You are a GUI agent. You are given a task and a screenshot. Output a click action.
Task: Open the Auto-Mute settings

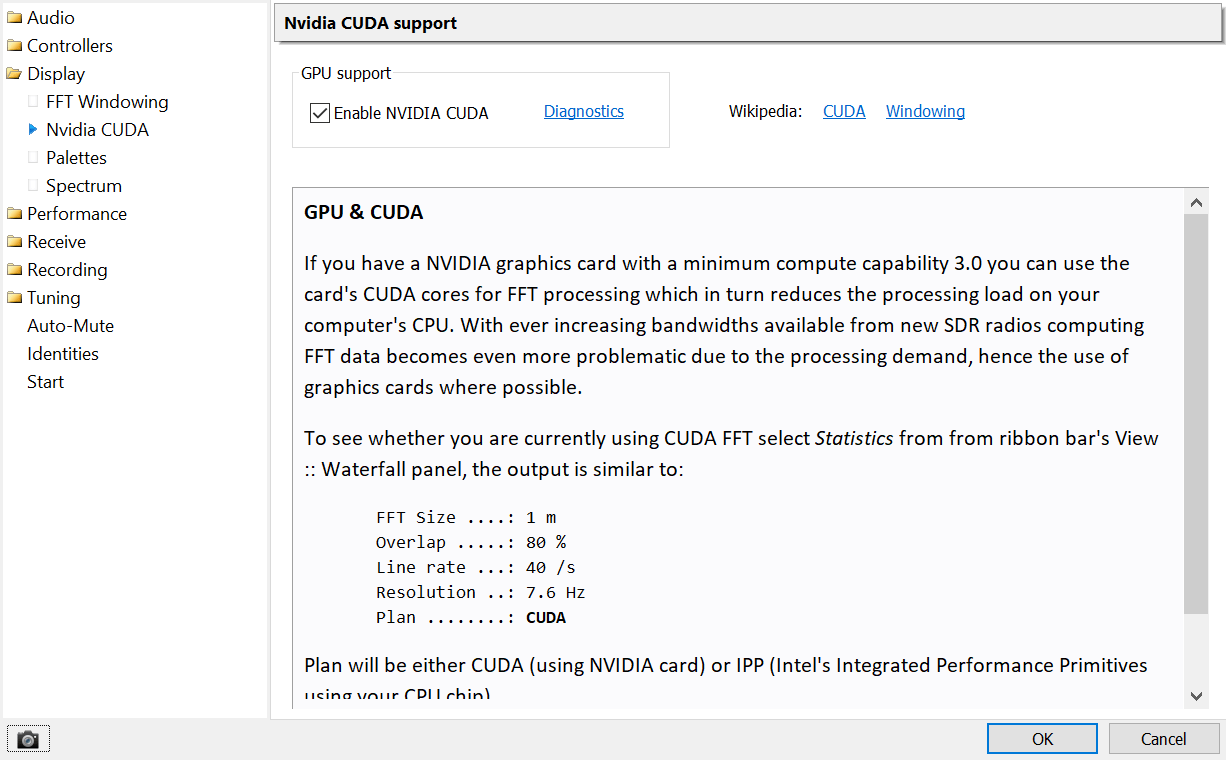[70, 326]
